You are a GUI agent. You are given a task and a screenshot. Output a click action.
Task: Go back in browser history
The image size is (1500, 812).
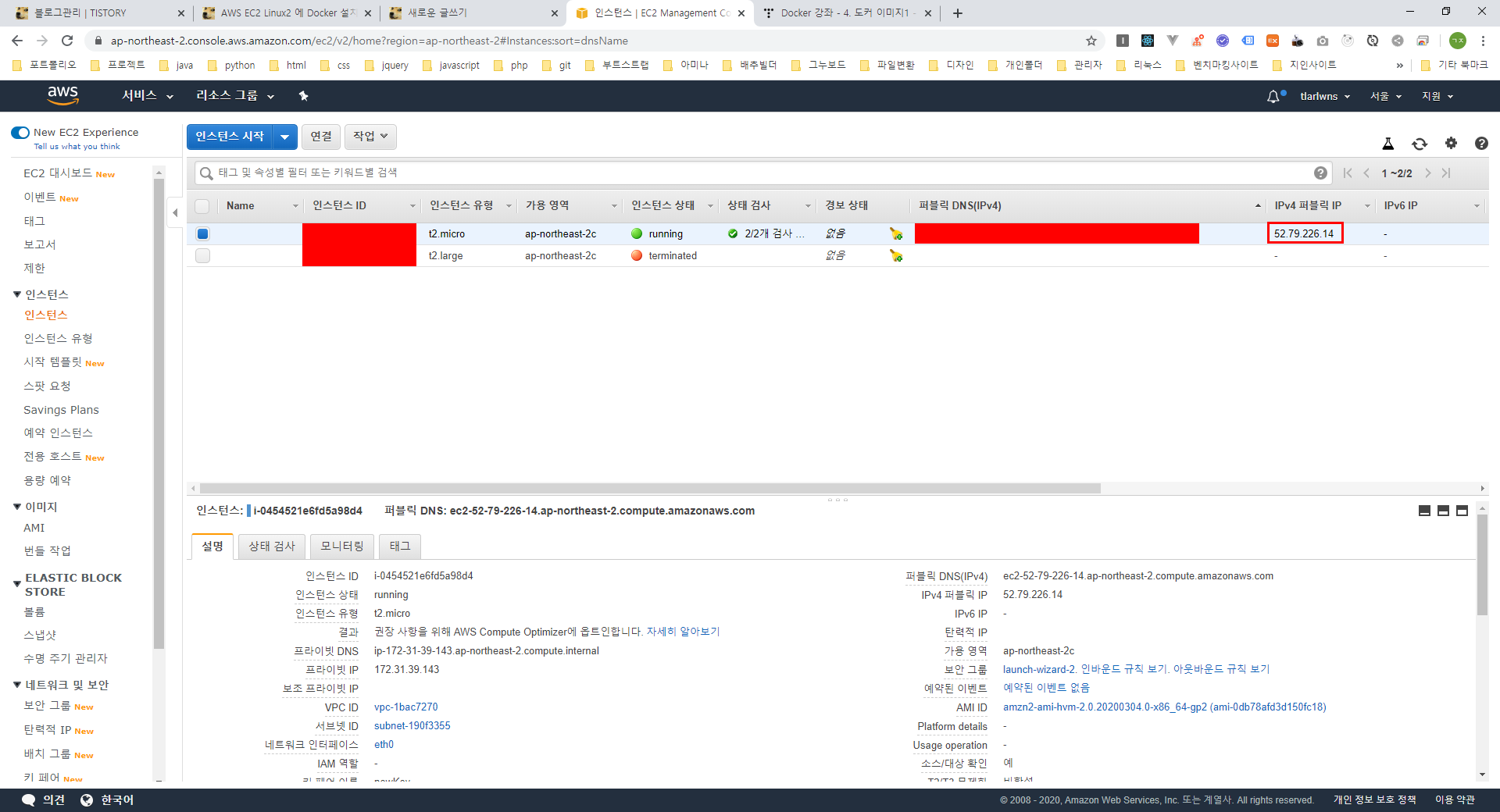point(17,41)
